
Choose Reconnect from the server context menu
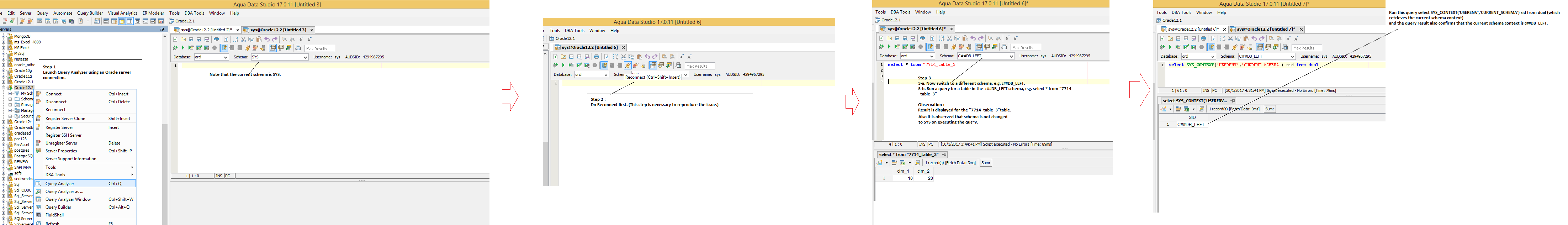click(85, 110)
